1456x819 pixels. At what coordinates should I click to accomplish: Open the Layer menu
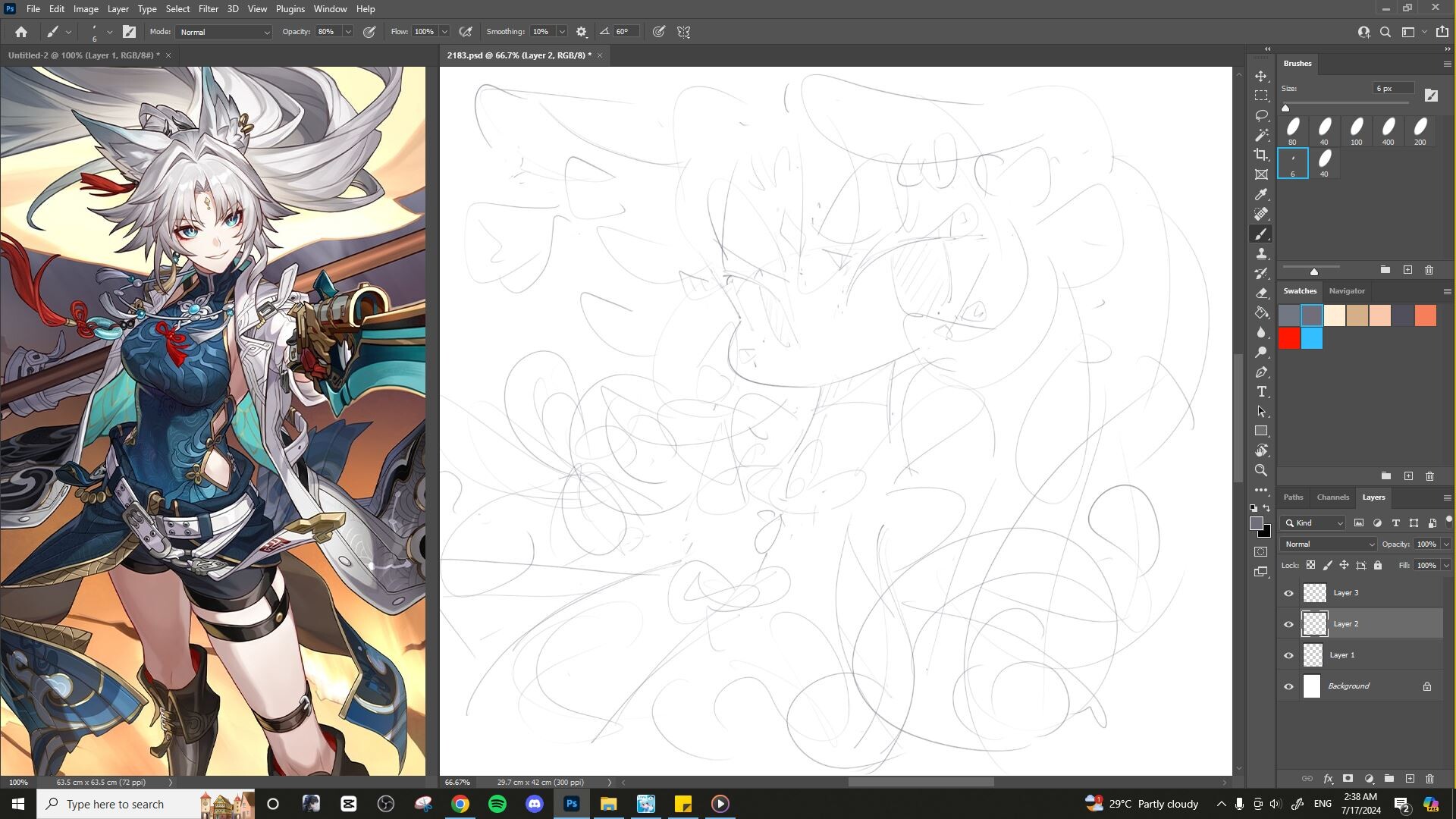click(118, 9)
